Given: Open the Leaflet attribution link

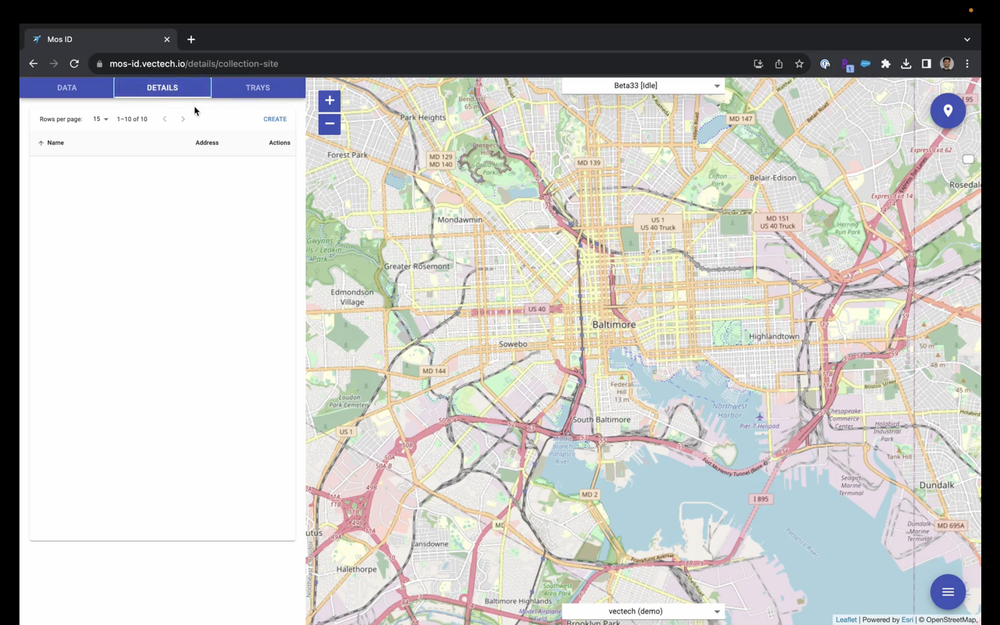Looking at the screenshot, I should (x=846, y=620).
